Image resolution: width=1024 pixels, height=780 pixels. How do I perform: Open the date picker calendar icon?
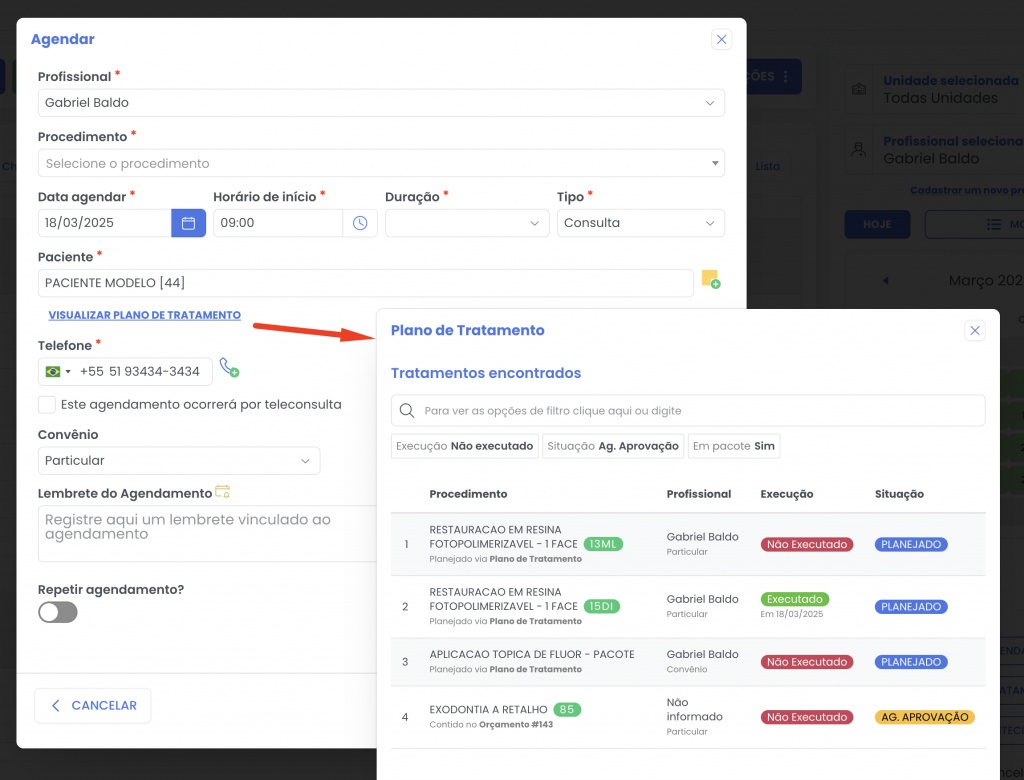click(x=188, y=223)
